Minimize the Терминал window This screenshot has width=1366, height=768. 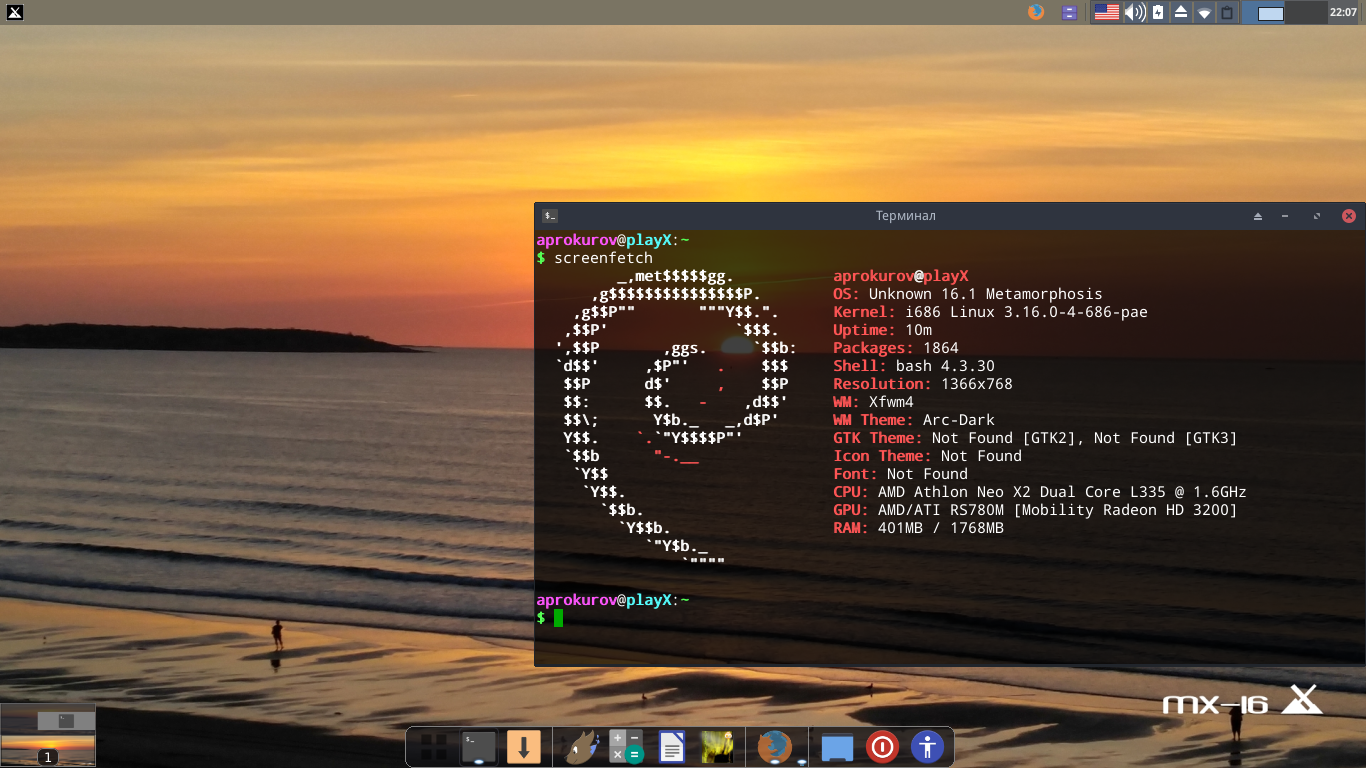(1285, 216)
